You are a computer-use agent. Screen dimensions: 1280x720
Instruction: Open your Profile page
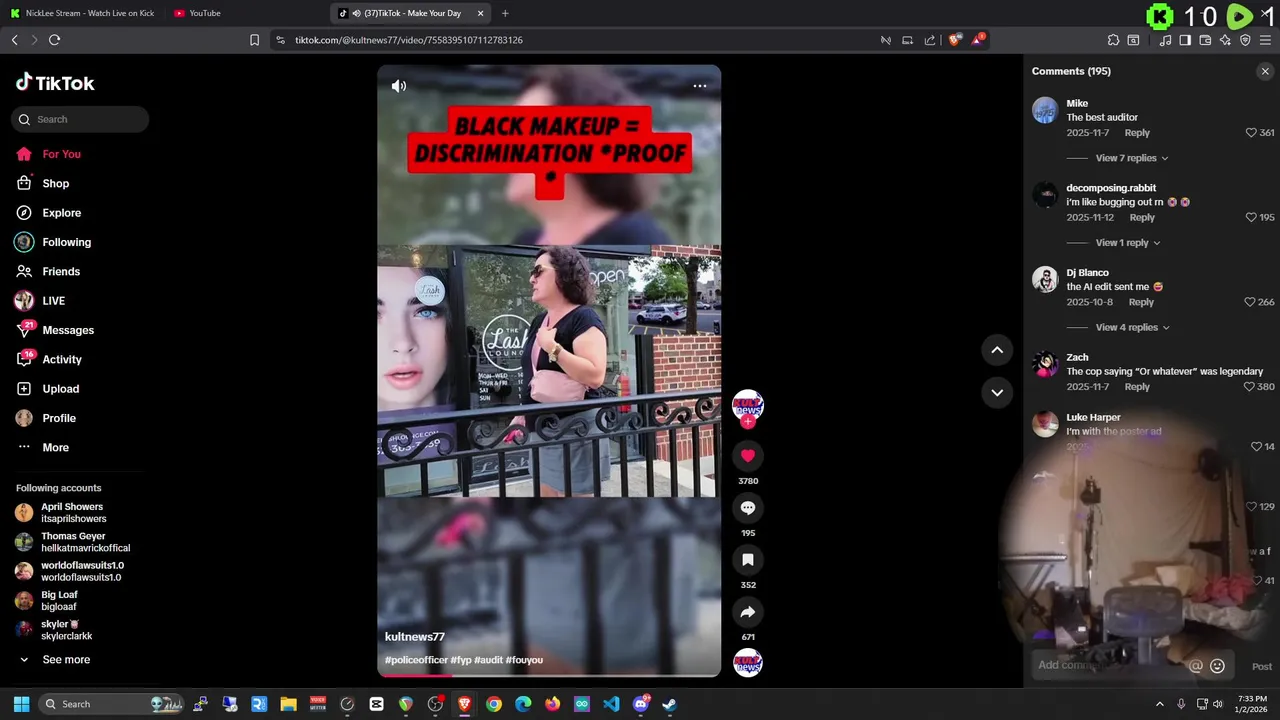point(59,418)
